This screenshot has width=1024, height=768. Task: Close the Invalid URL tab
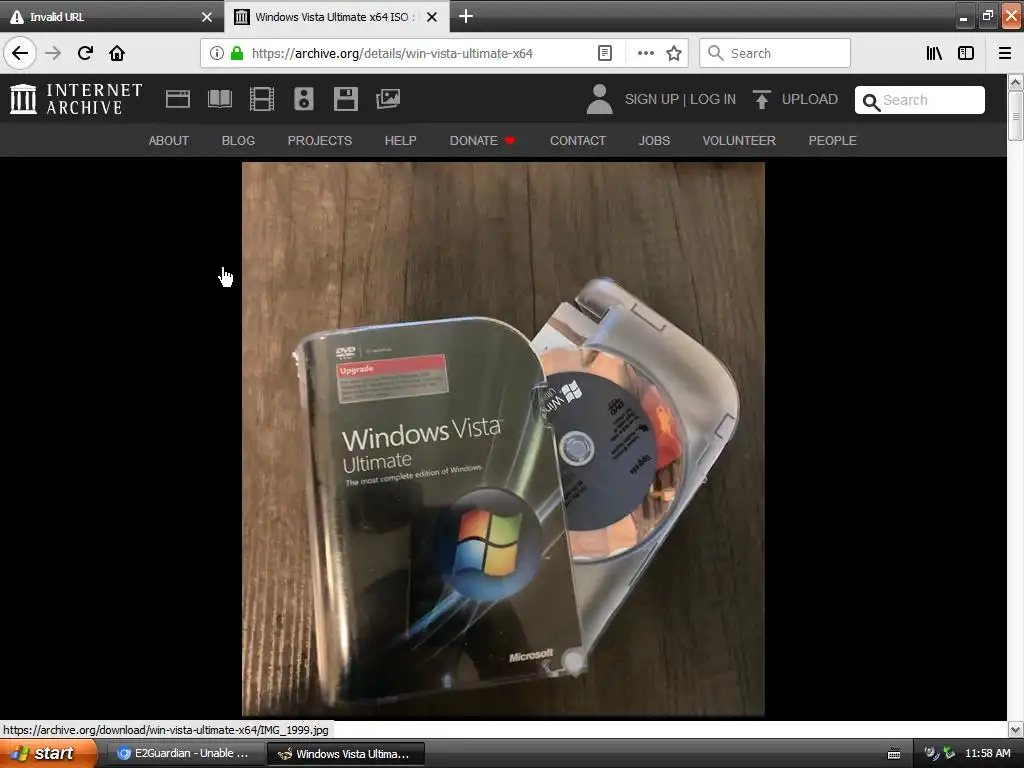point(207,17)
